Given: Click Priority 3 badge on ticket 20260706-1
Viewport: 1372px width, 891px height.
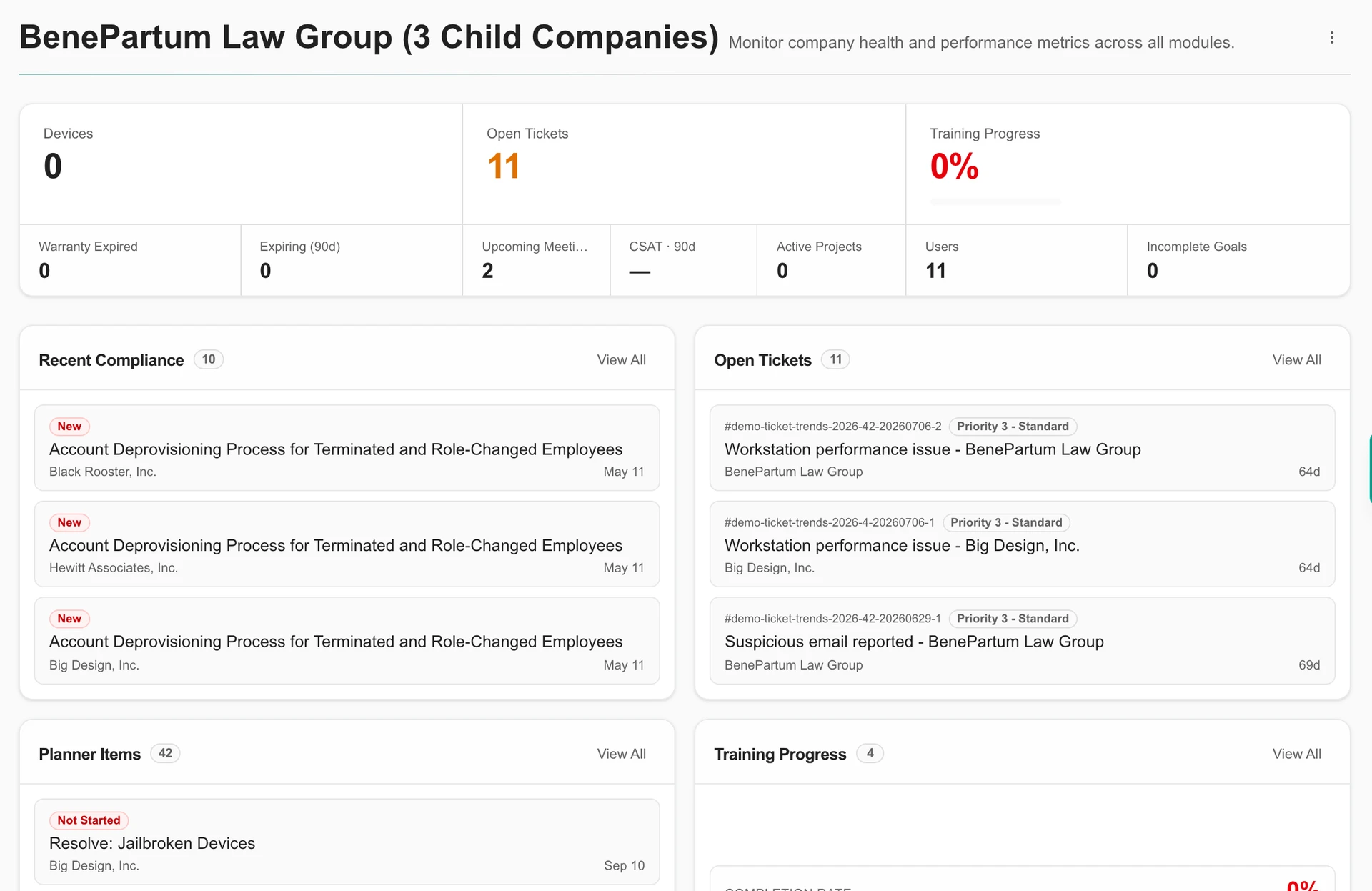Looking at the screenshot, I should click(1006, 522).
